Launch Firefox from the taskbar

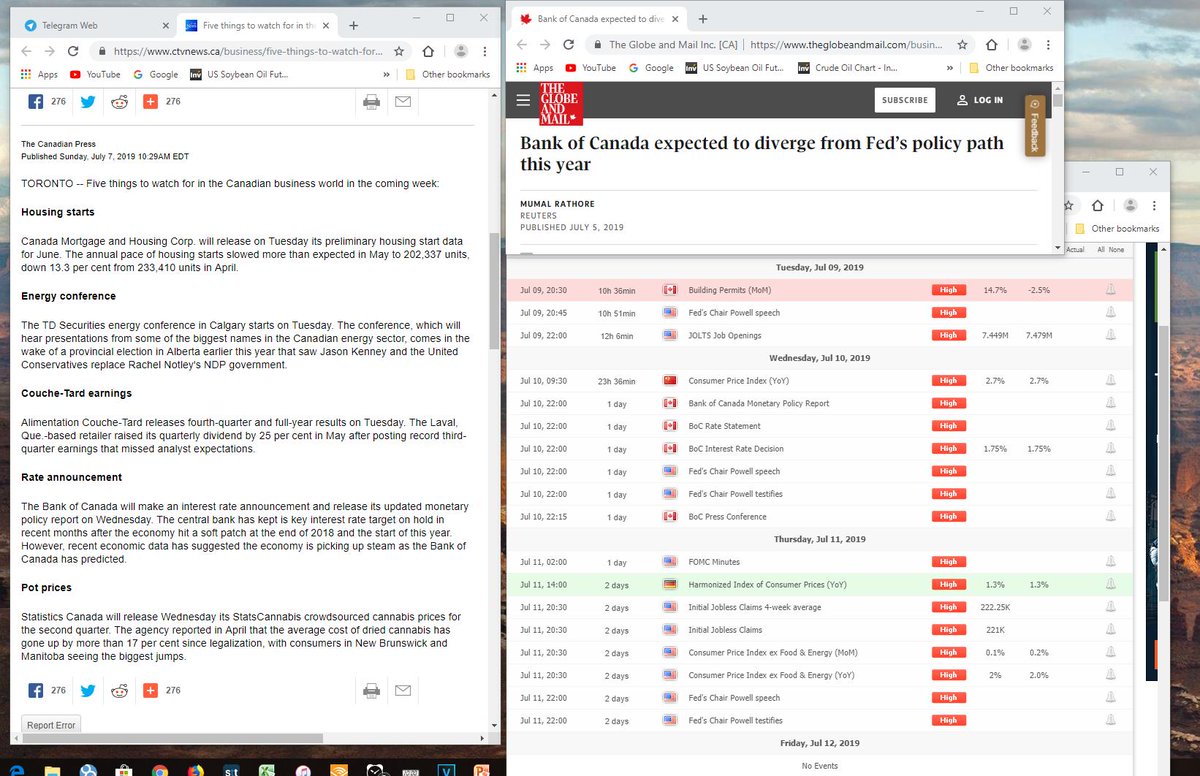(x=195, y=768)
